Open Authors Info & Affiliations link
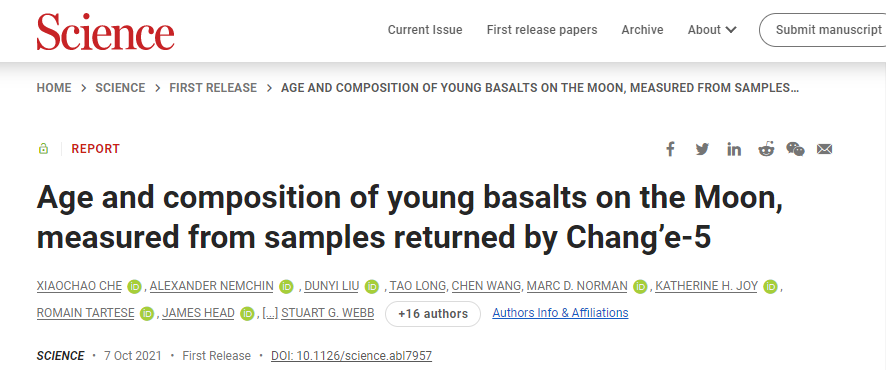 pos(560,313)
